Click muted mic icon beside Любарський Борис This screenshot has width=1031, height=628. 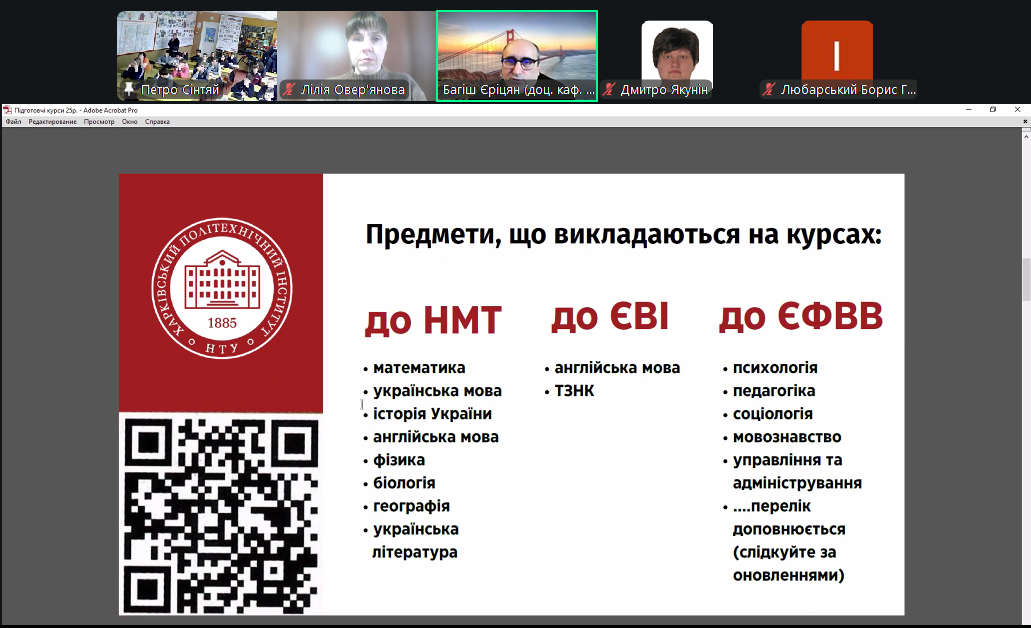pyautogui.click(x=769, y=90)
